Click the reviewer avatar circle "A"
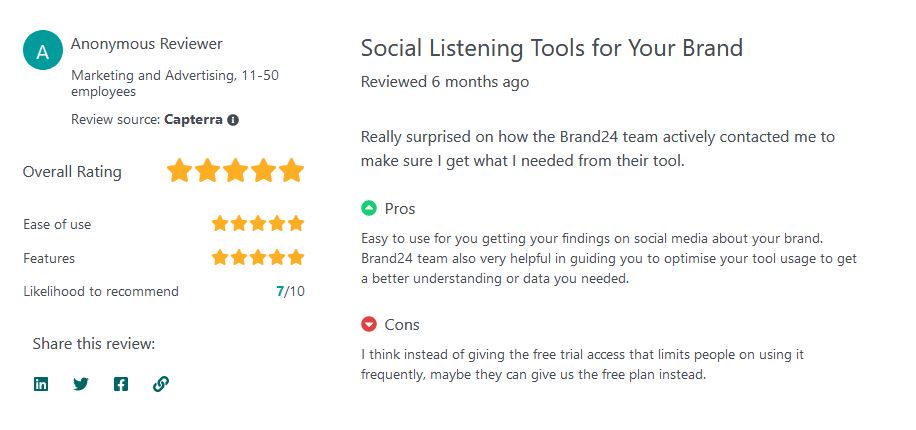916x430 pixels. tap(43, 51)
